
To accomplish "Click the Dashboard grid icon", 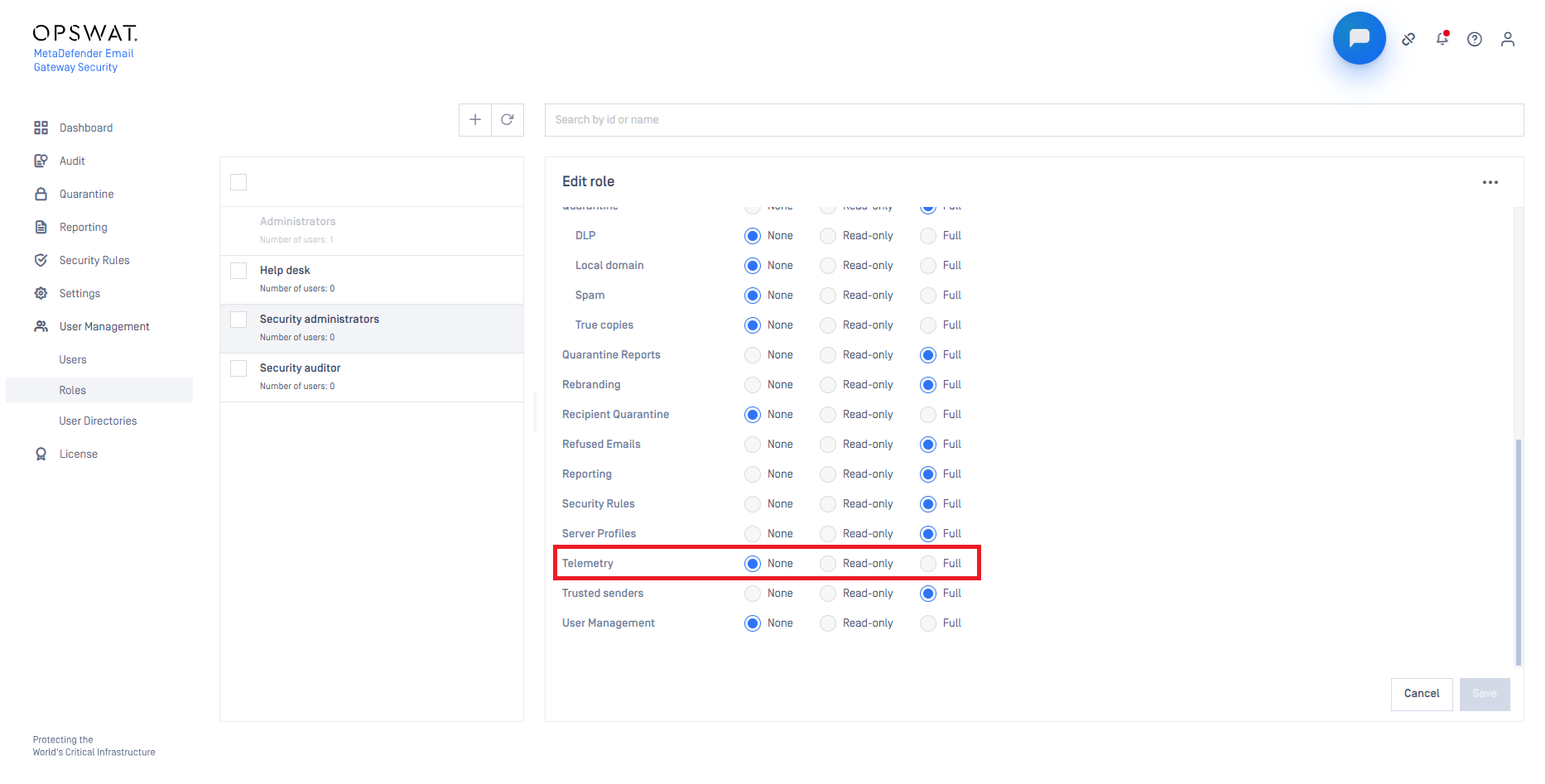I will point(41,127).
